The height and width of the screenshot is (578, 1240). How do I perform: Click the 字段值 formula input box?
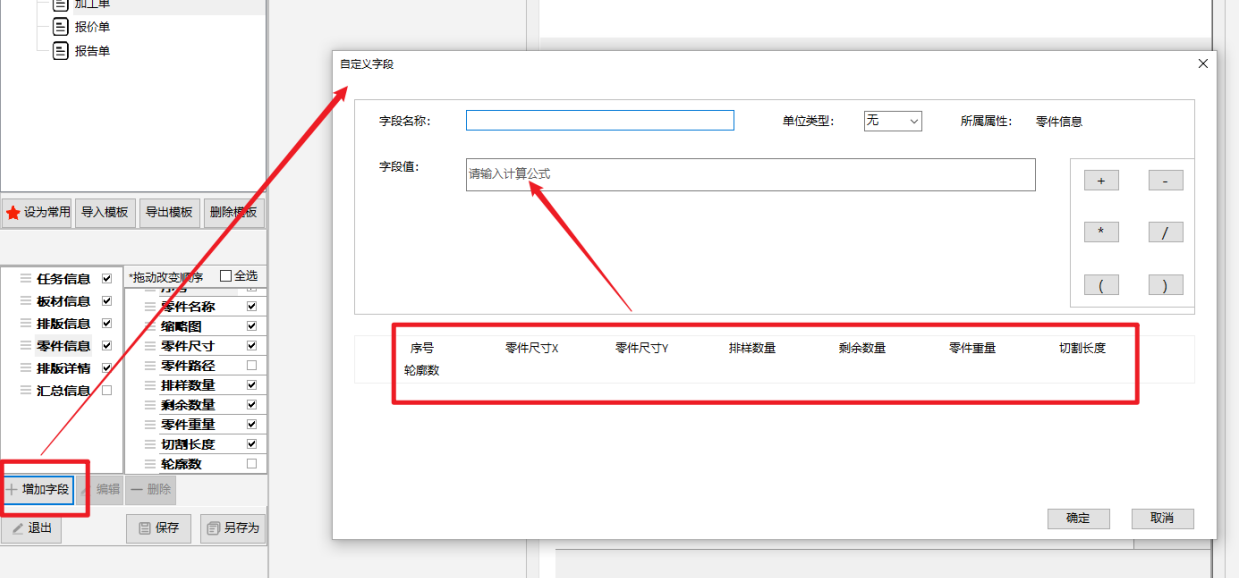(751, 174)
